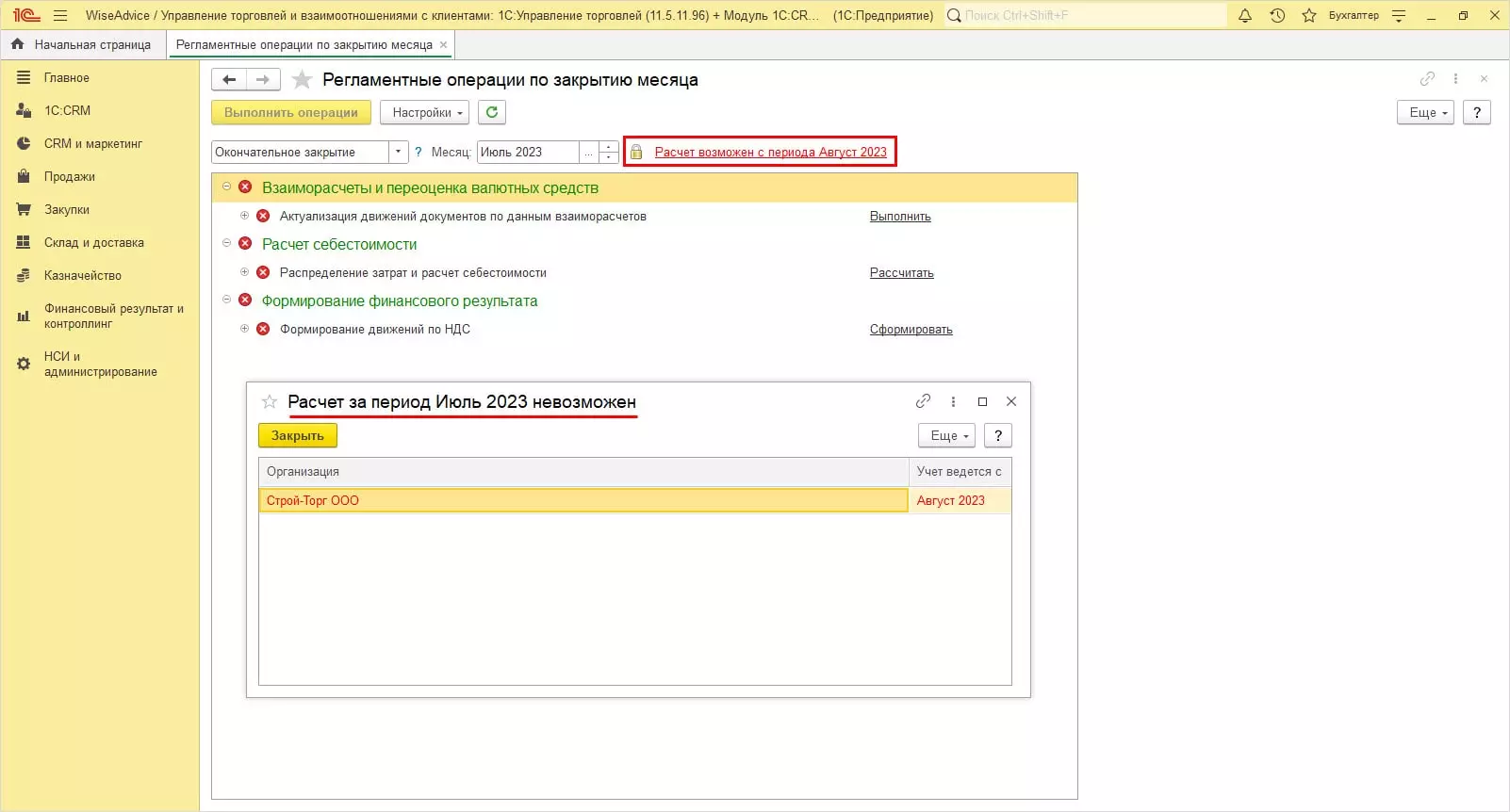Open the notifications bell icon

tap(1244, 16)
